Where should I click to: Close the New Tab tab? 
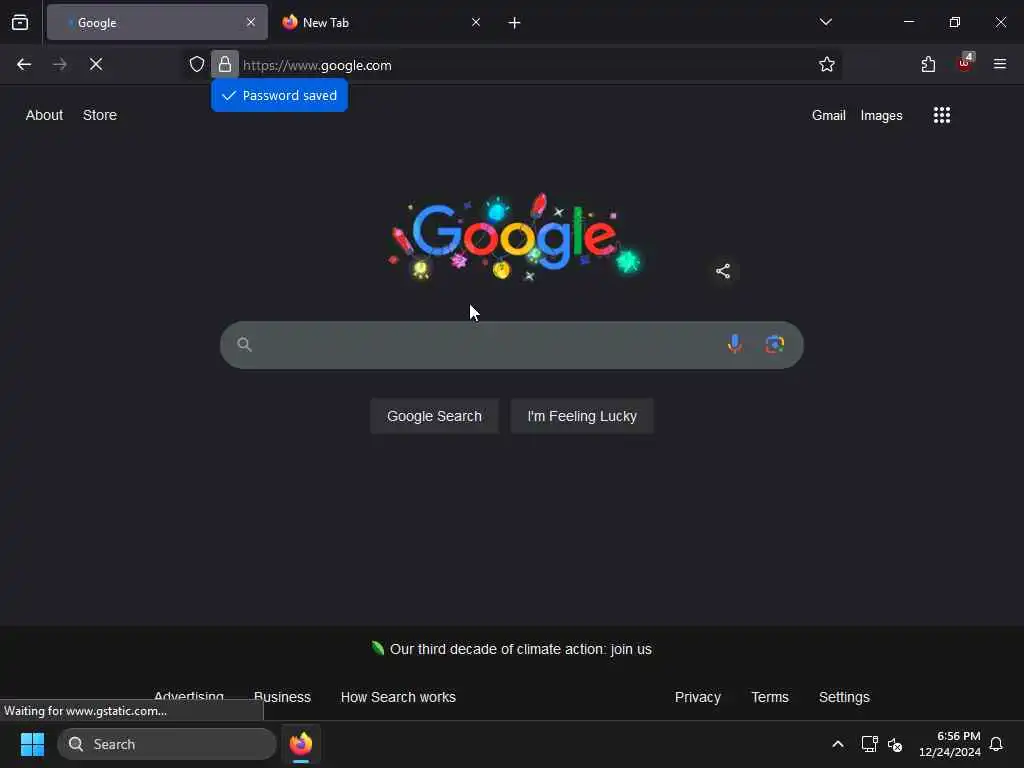pyautogui.click(x=476, y=22)
